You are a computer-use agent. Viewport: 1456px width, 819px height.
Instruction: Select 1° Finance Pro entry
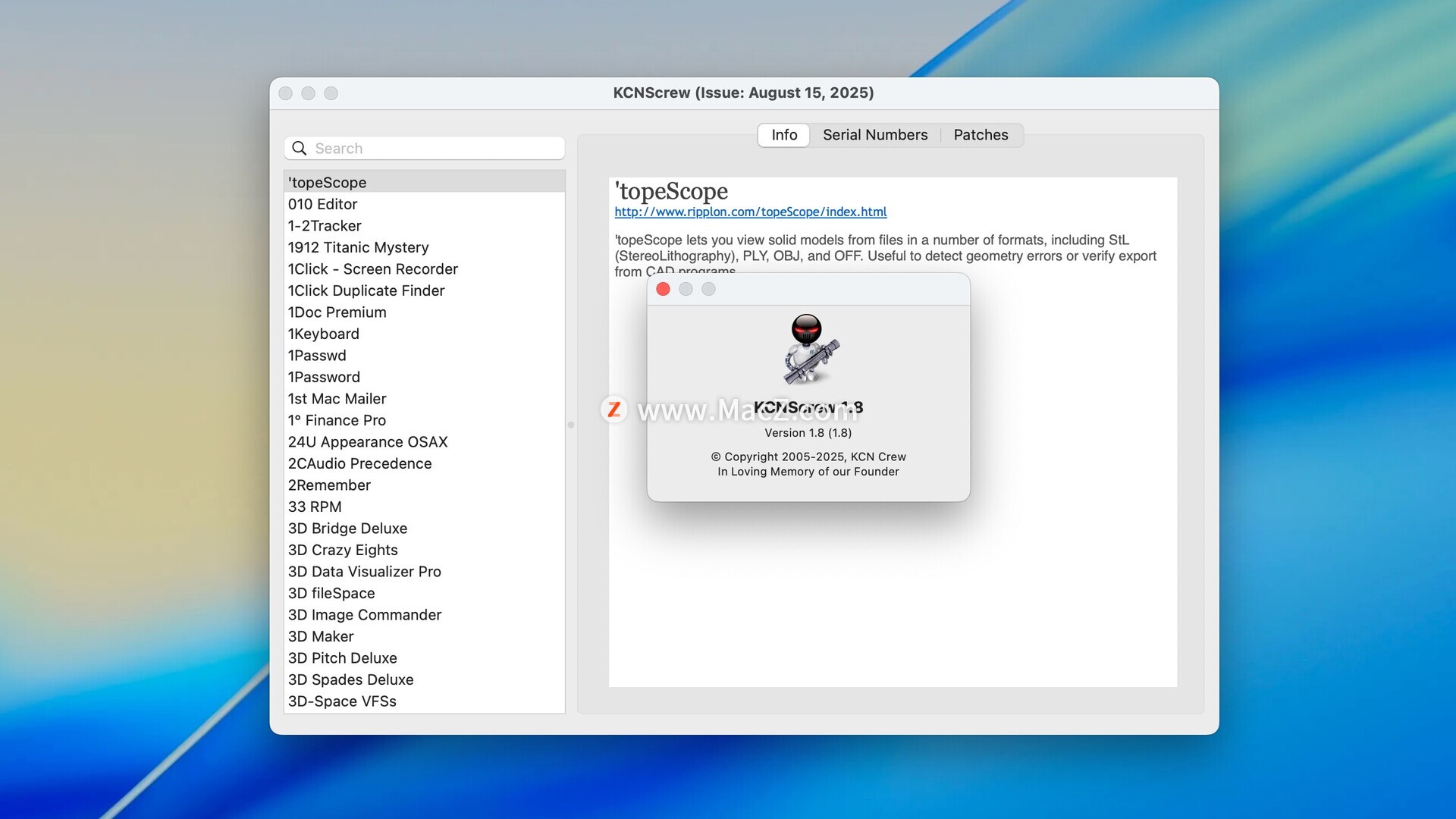425,420
